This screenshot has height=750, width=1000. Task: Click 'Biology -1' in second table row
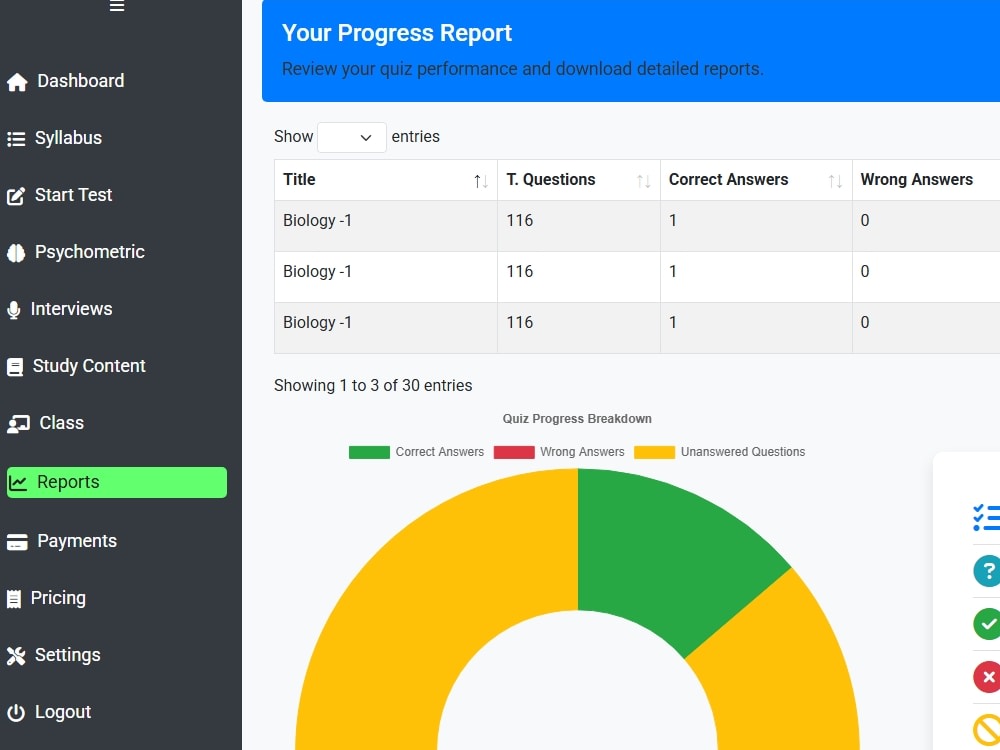317,272
